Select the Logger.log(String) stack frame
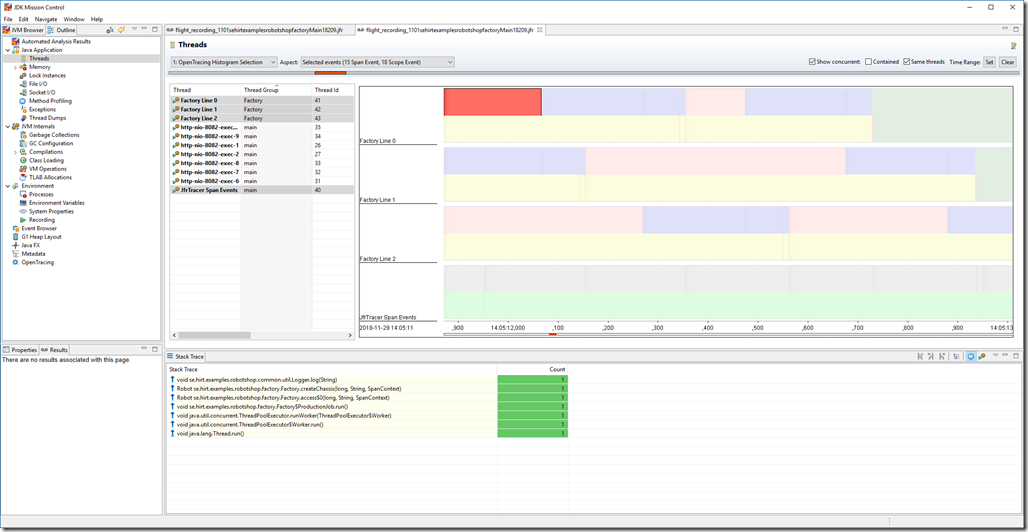 (x=256, y=379)
